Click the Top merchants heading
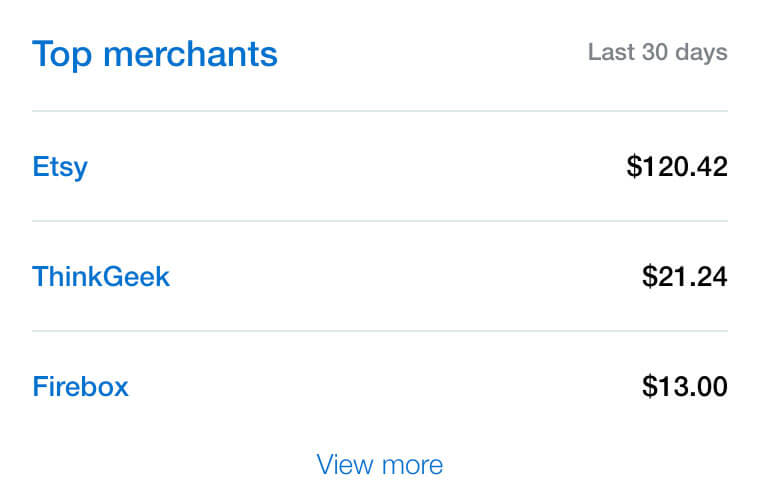The width and height of the screenshot is (760, 502). pos(155,54)
